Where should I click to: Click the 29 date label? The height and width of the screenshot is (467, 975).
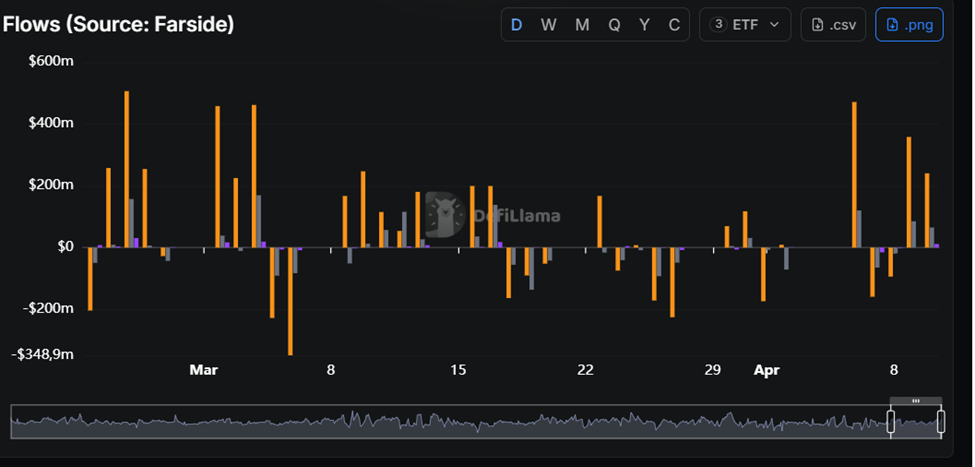pos(713,370)
